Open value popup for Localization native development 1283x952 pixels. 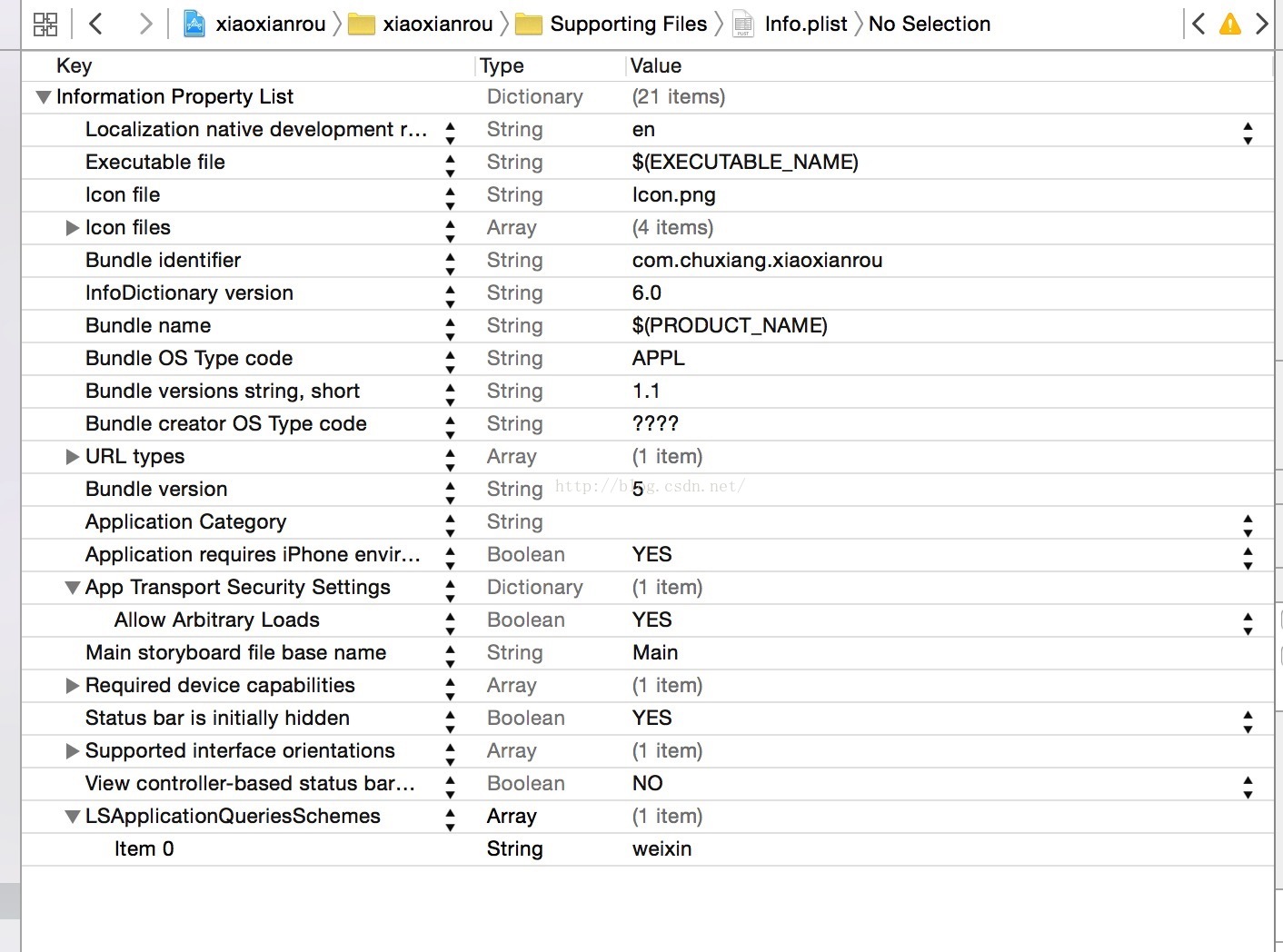coord(1248,134)
